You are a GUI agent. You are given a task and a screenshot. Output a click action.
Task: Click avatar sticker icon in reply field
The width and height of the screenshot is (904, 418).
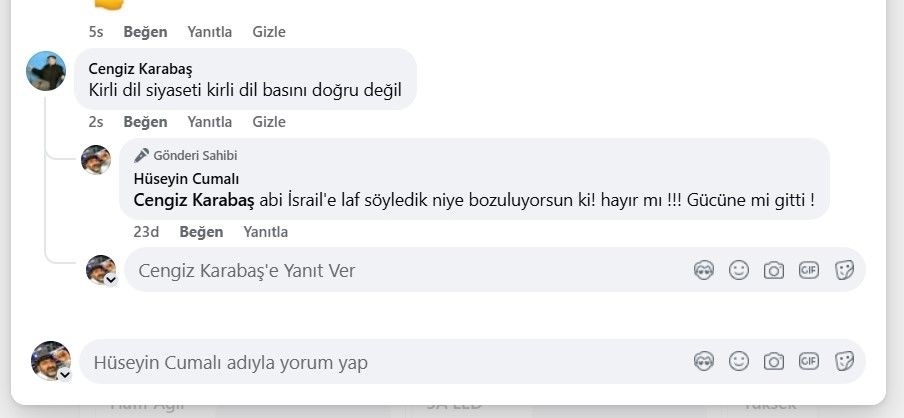(x=704, y=270)
